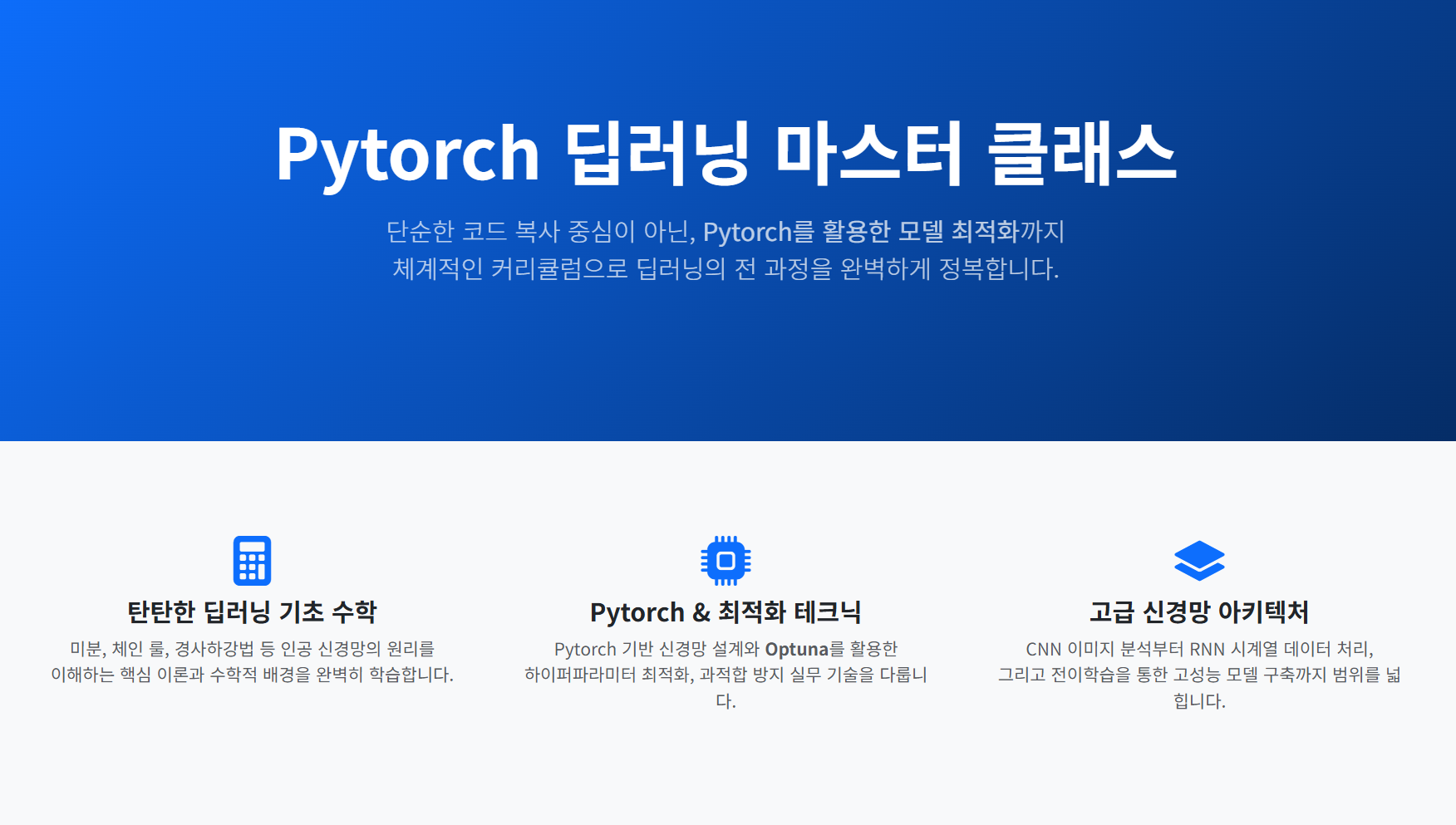Click the hero line starting with 체계적인 커리큘럼으로
1456x825 pixels.
[x=726, y=269]
